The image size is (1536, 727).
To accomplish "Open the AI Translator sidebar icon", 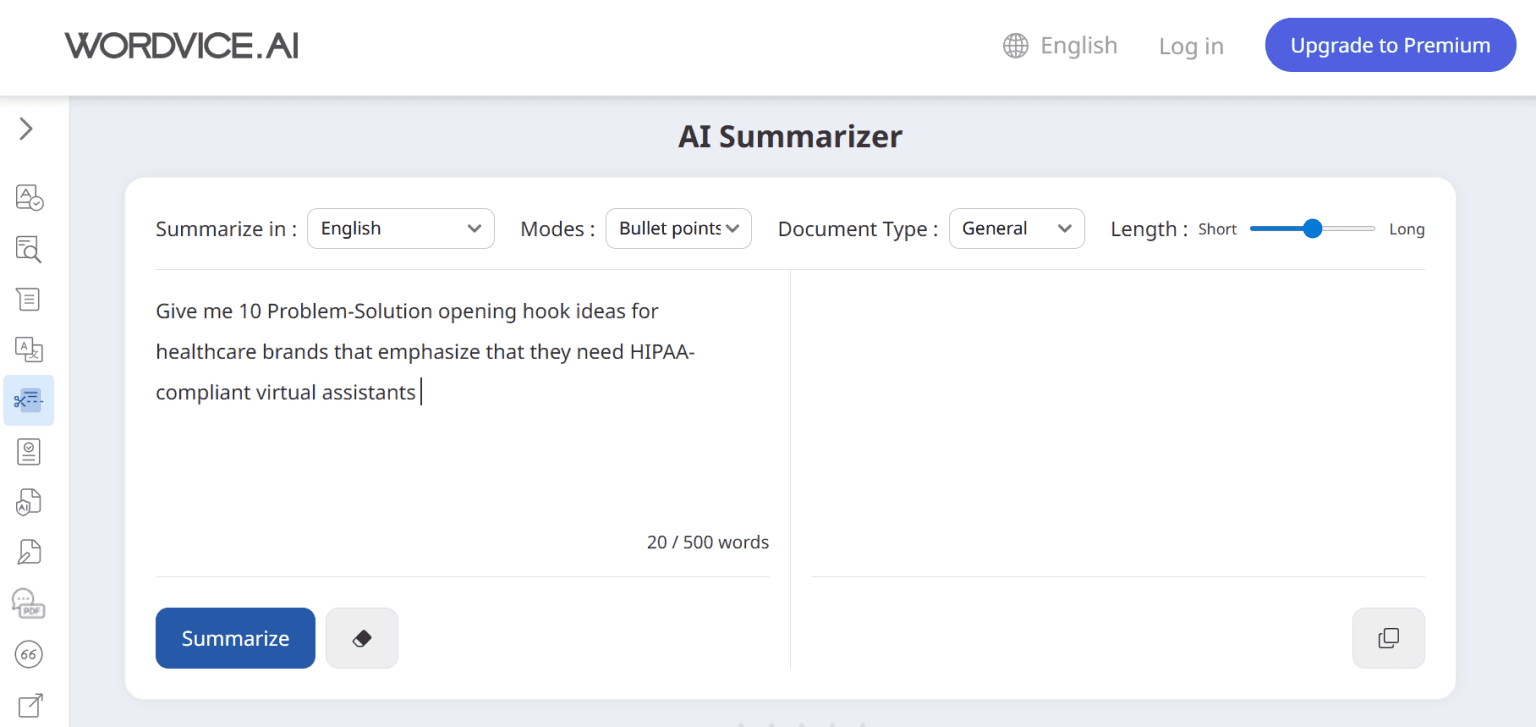I will tap(29, 349).
